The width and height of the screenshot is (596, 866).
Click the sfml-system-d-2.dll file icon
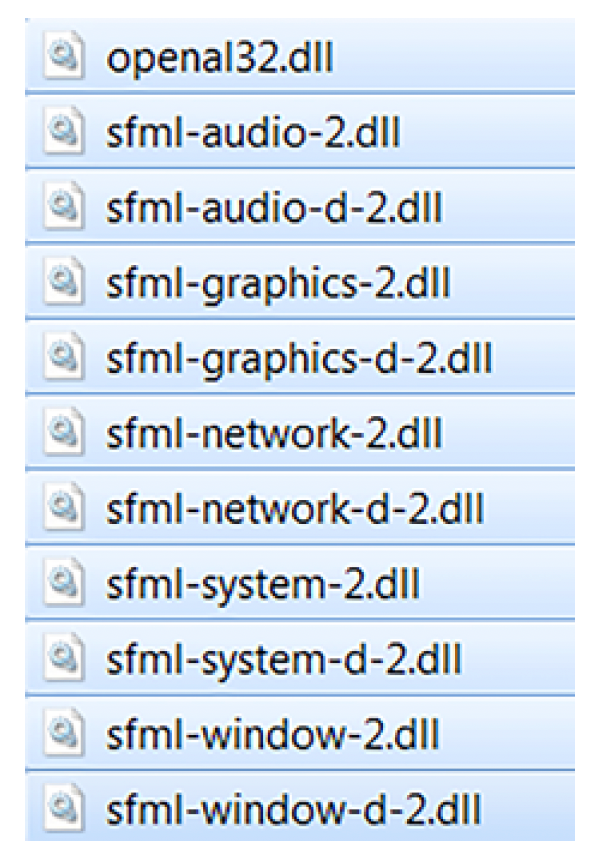coord(64,659)
